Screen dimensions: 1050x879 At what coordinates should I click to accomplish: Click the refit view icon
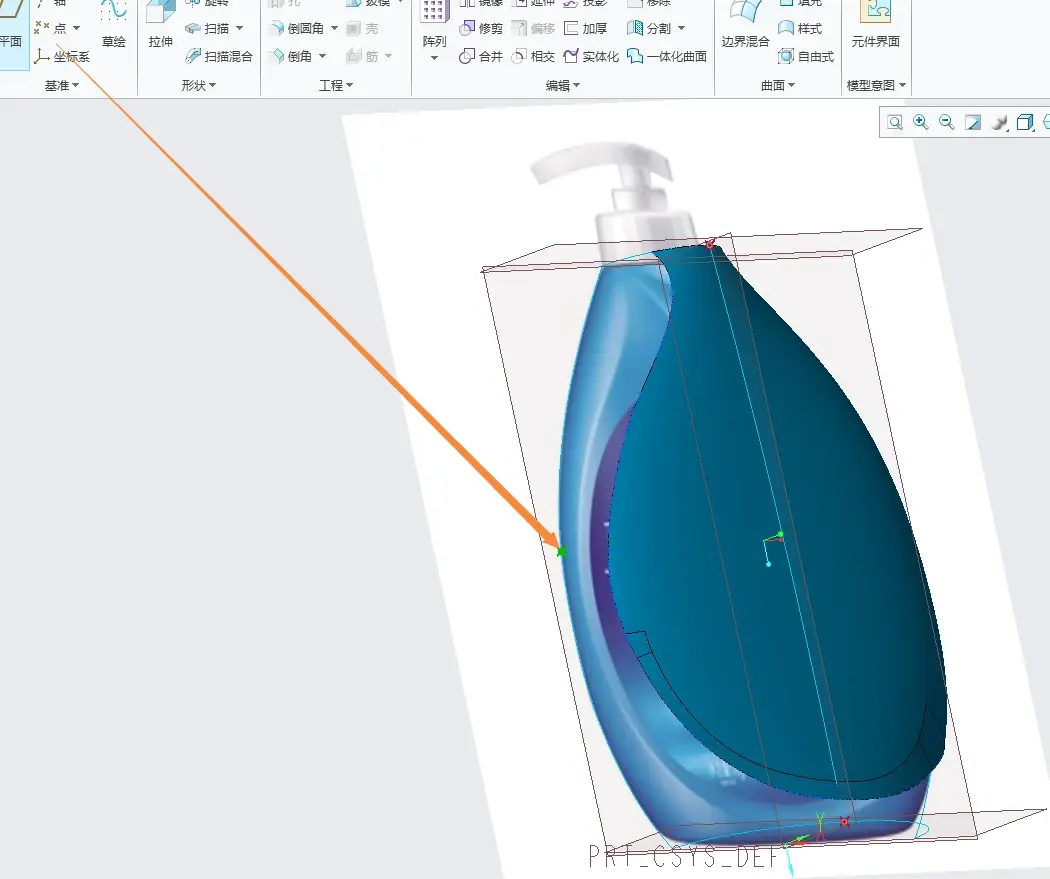(x=895, y=123)
